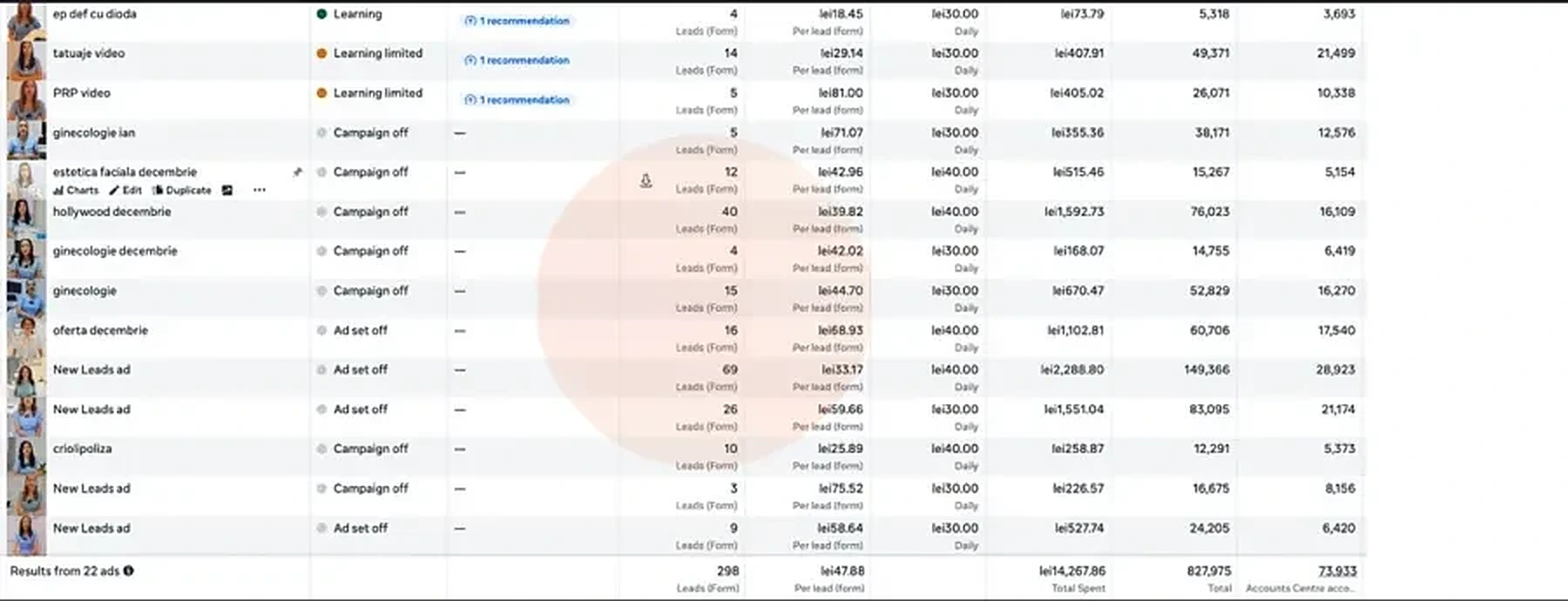View the recommendation for PRP video

click(517, 100)
